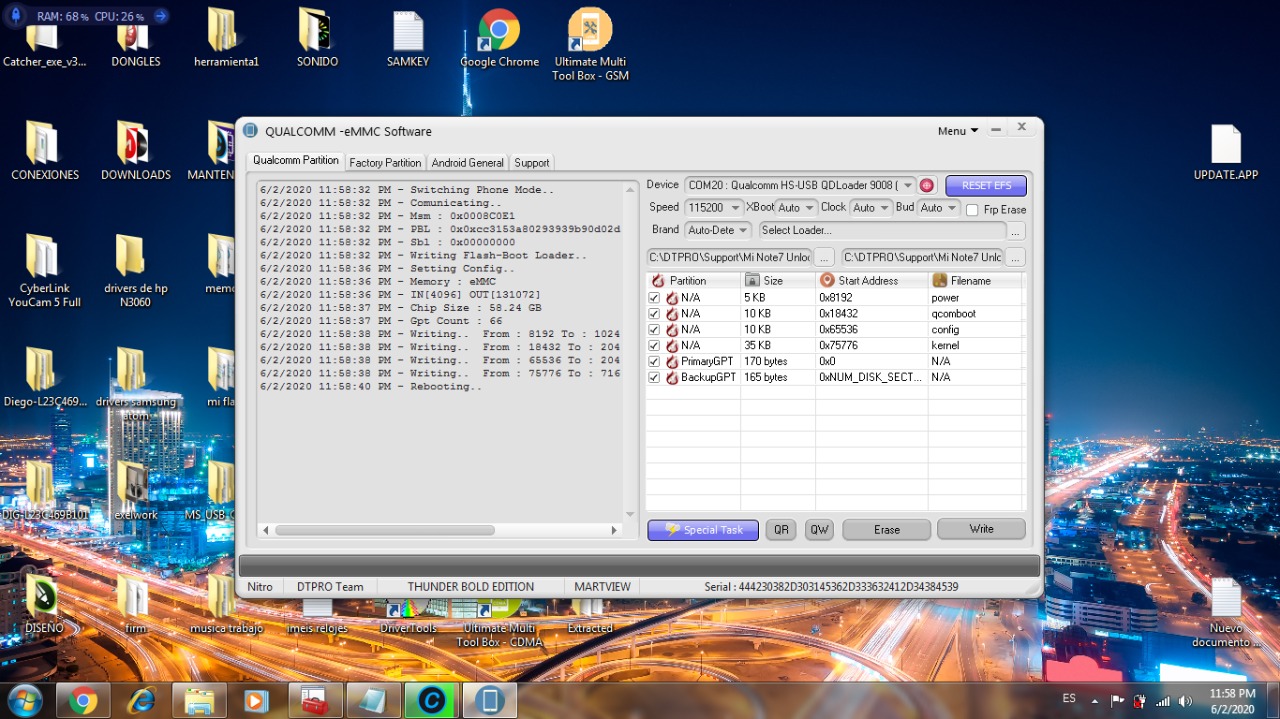Switch to Qualcomm Partition tab
This screenshot has height=719, width=1280.
click(x=295, y=161)
